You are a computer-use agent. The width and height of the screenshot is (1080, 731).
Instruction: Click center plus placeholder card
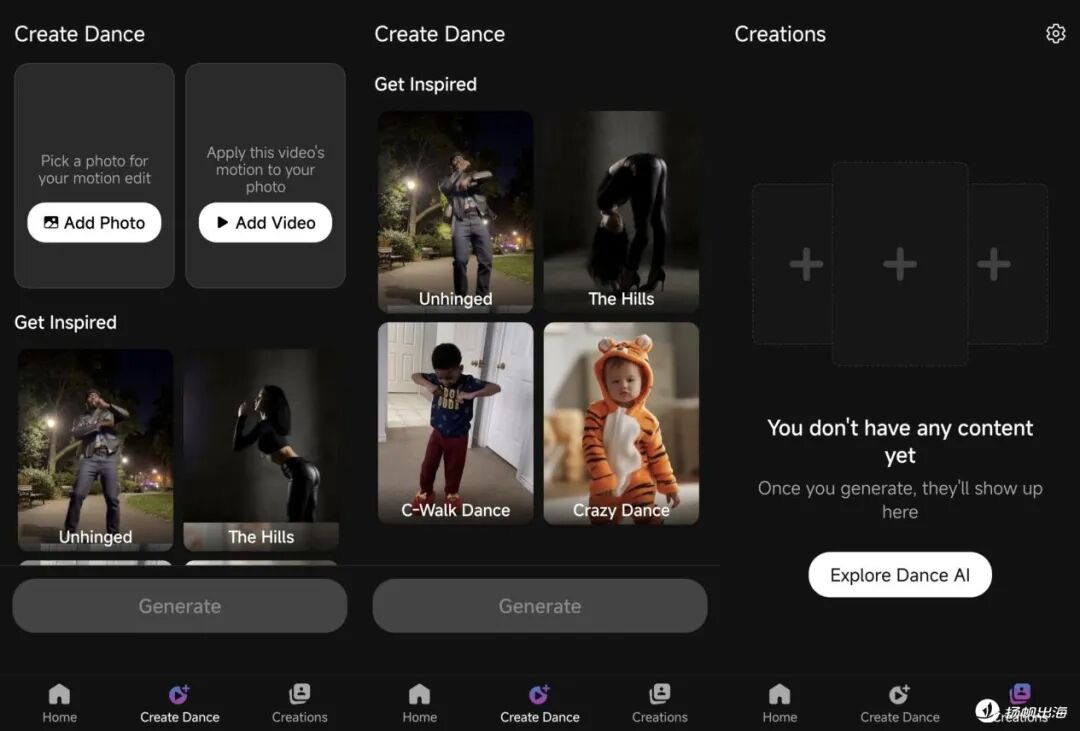point(900,264)
